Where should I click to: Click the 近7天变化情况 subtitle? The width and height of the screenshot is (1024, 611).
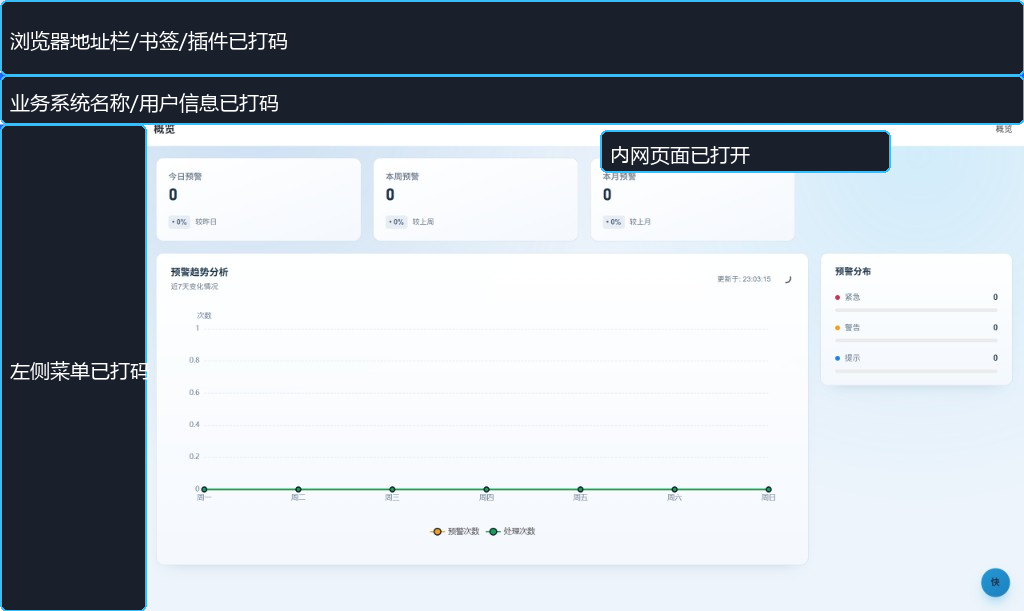click(195, 287)
